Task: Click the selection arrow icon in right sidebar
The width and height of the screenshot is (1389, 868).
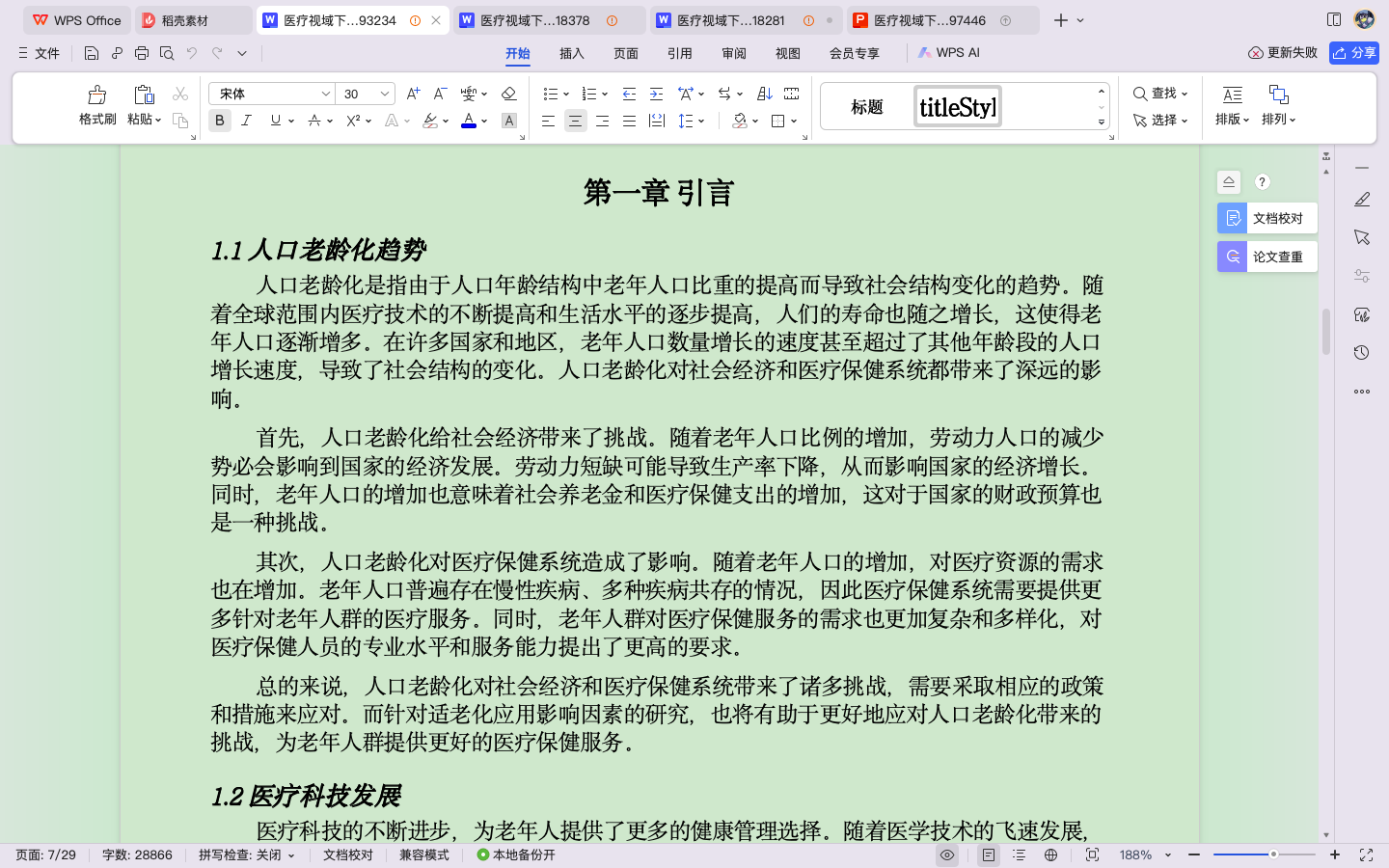Action: [x=1362, y=237]
